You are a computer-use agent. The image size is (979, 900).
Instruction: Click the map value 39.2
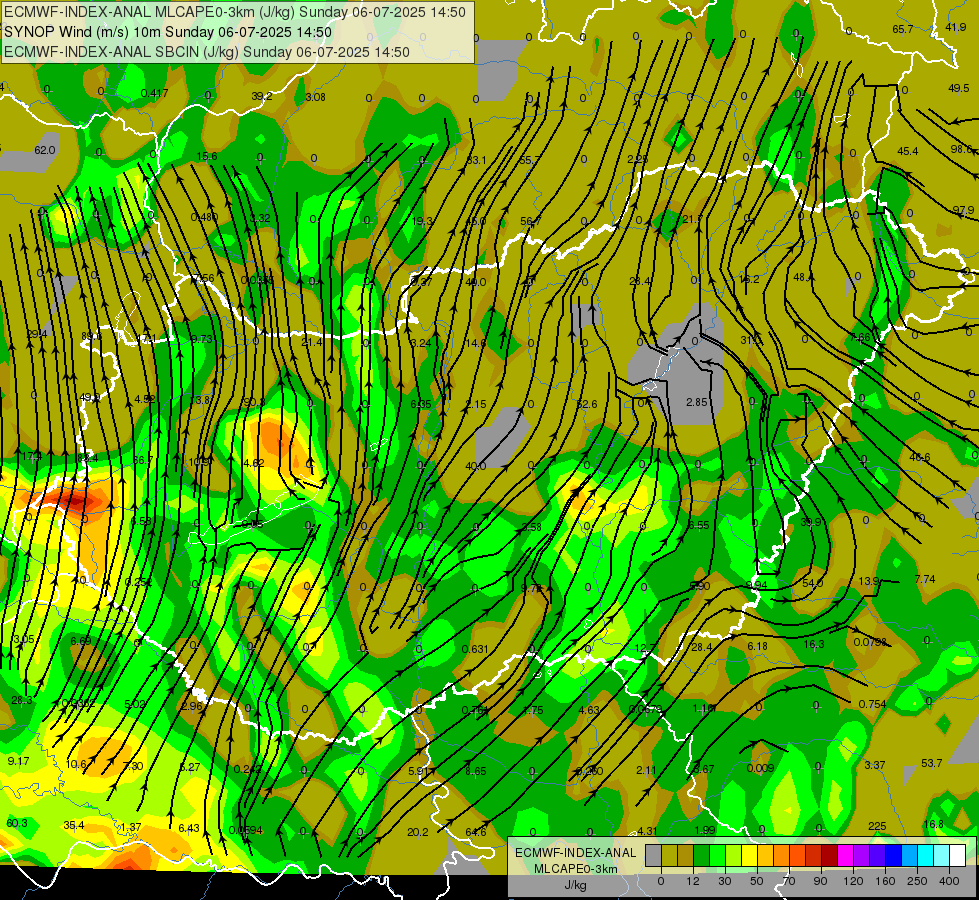point(262,96)
